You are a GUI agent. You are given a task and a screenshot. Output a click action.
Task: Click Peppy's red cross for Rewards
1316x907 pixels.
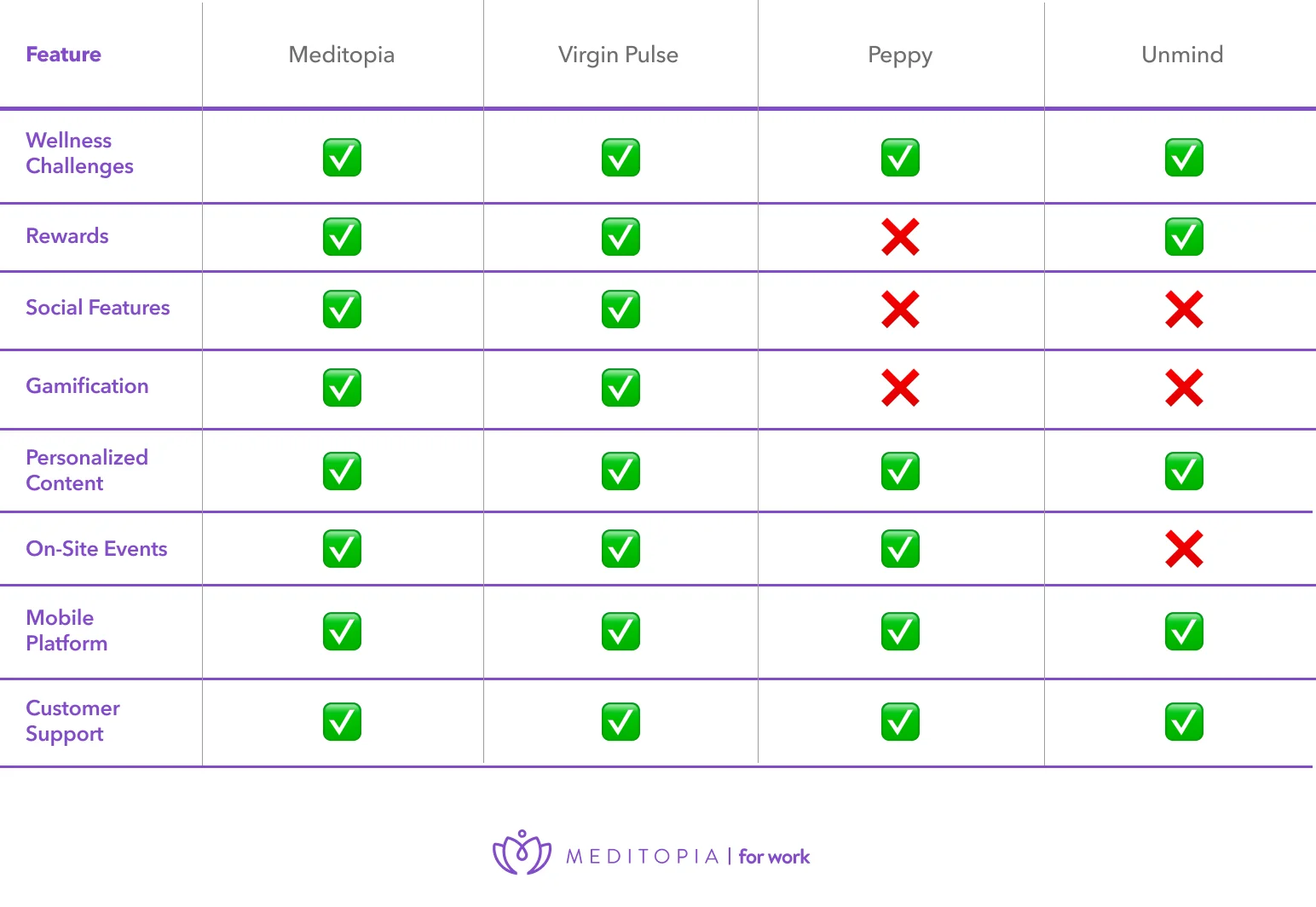(900, 237)
